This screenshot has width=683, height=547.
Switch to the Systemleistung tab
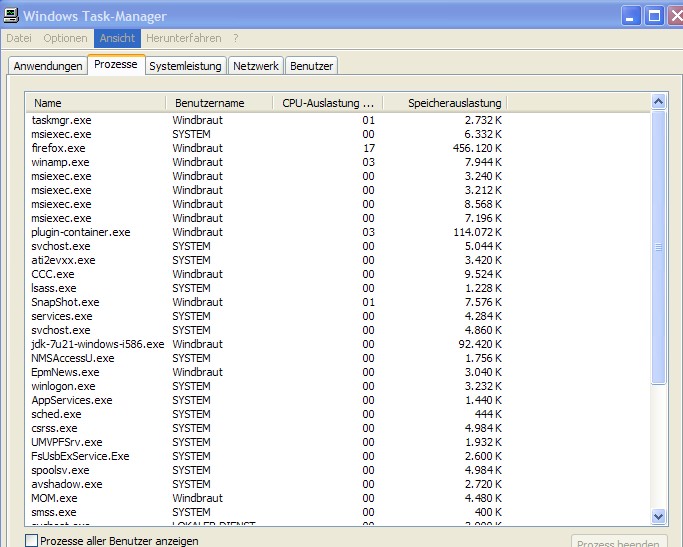tap(185, 66)
